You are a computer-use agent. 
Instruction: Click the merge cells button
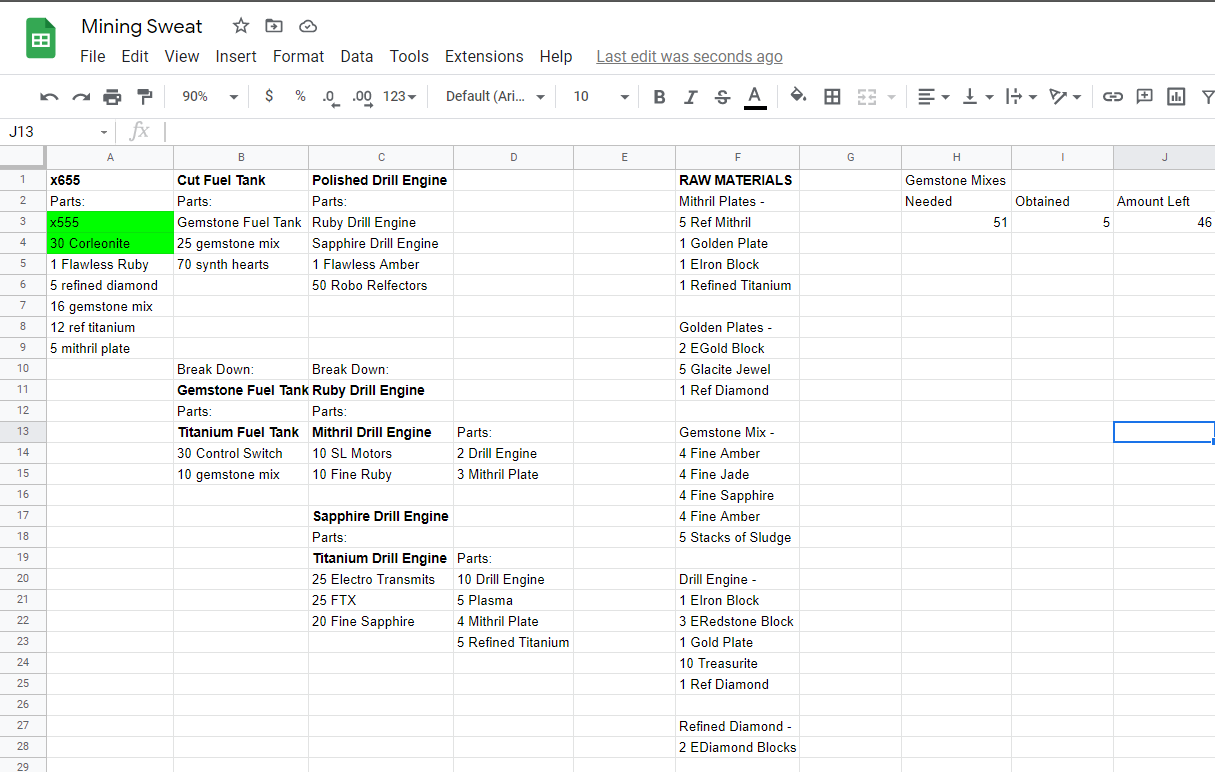click(866, 96)
